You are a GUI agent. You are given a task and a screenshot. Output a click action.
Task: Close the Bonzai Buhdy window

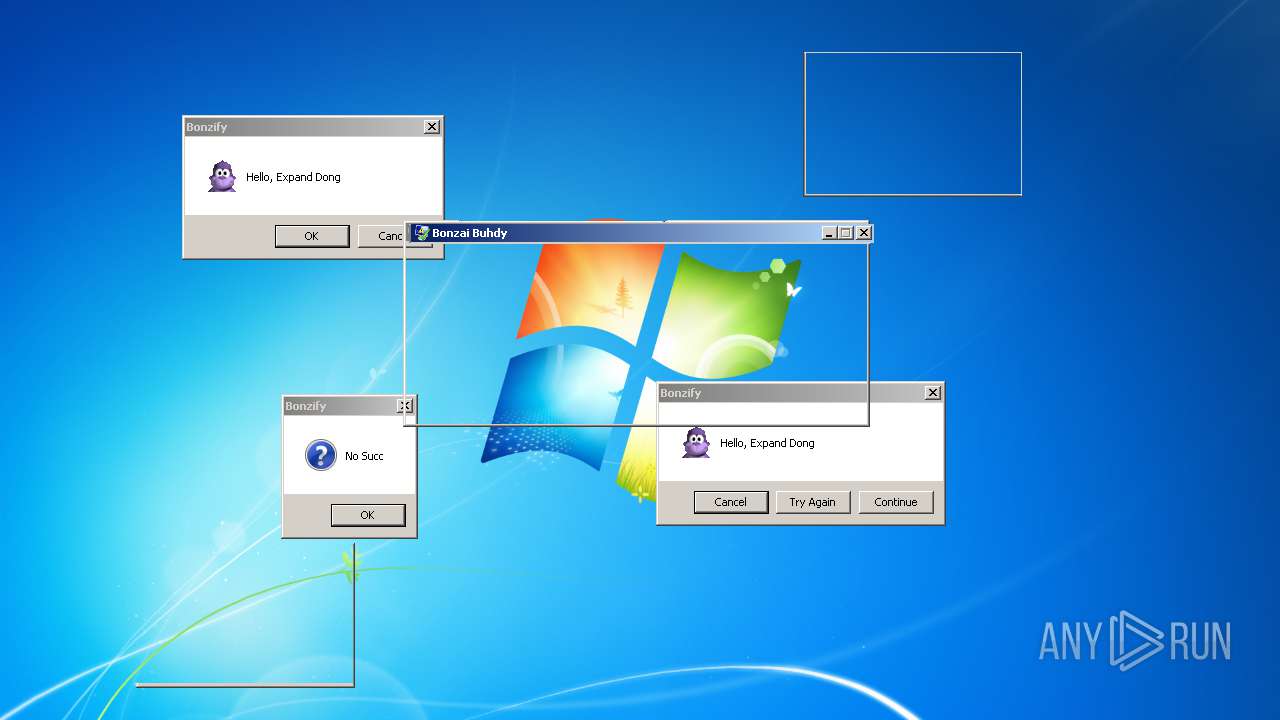point(864,233)
